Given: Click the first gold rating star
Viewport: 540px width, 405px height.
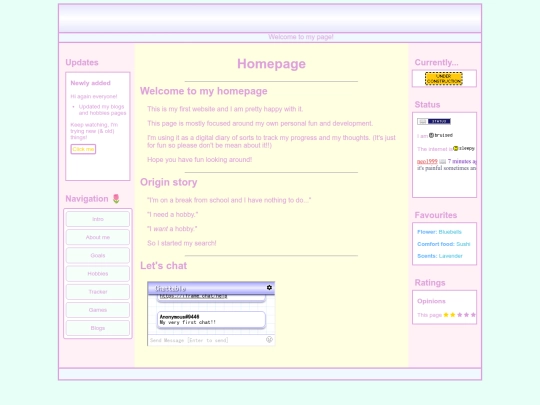Looking at the screenshot, I should point(446,315).
